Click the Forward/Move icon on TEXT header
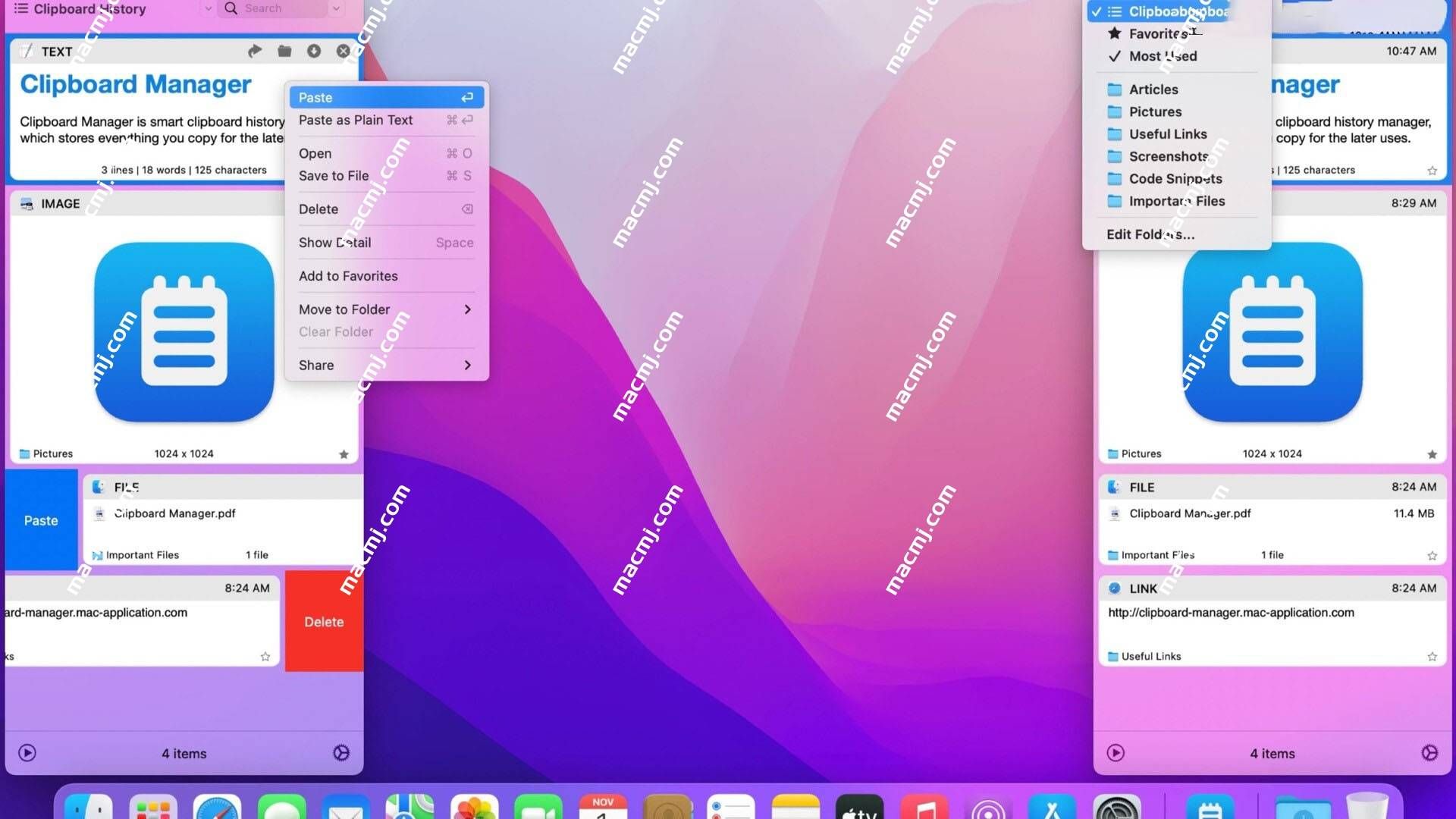 pyautogui.click(x=253, y=51)
